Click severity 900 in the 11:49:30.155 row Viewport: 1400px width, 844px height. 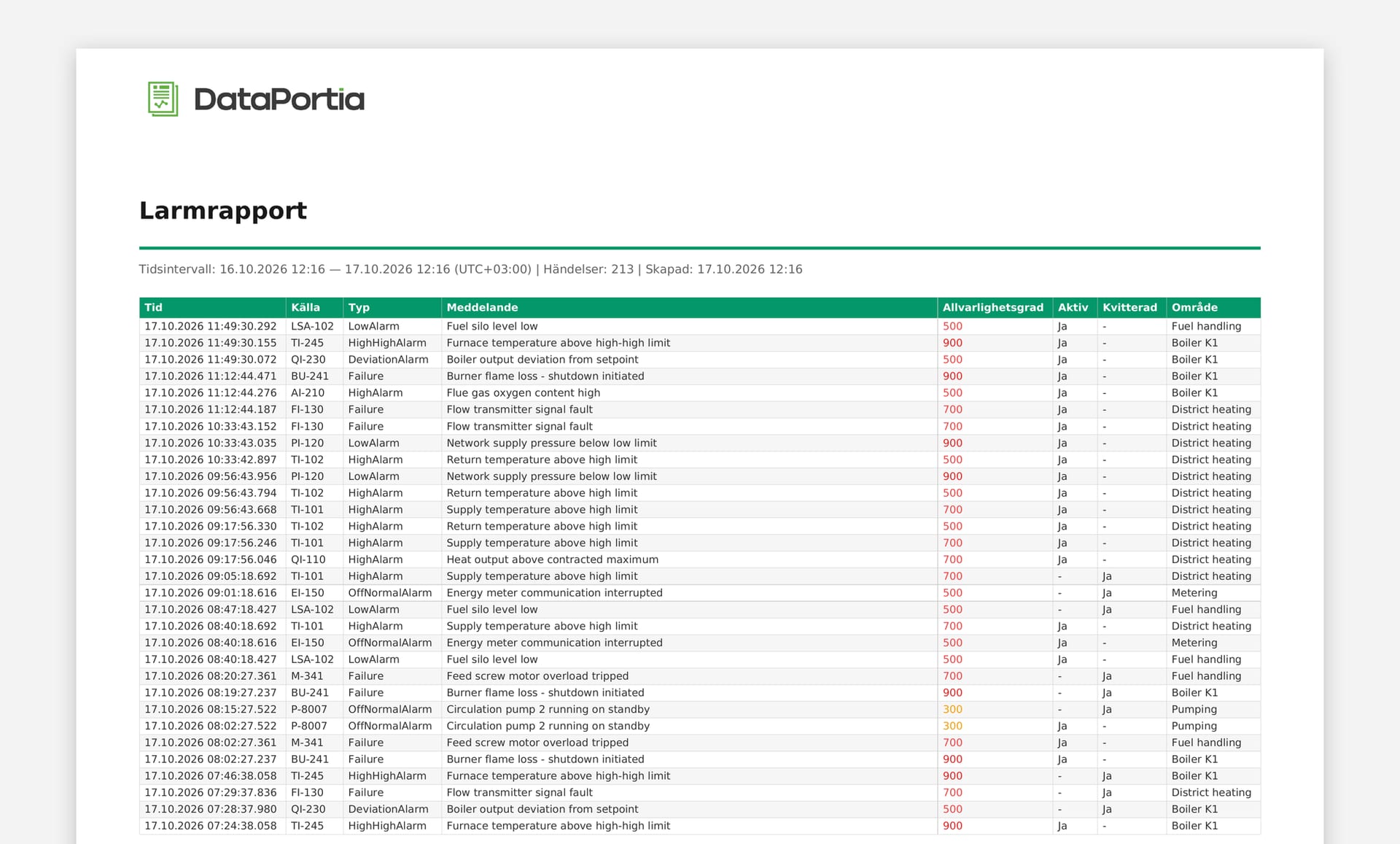point(952,343)
